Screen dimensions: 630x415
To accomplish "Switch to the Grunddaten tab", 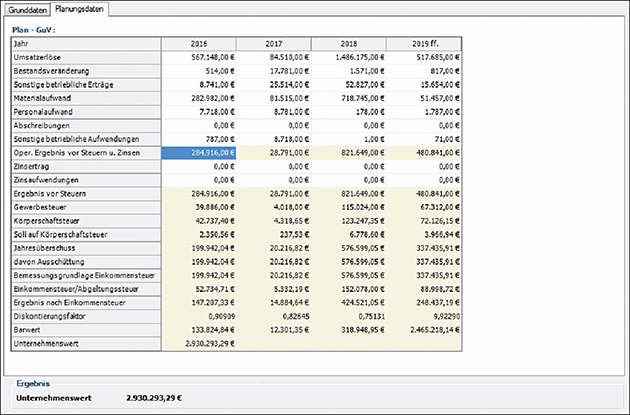I will point(26,9).
